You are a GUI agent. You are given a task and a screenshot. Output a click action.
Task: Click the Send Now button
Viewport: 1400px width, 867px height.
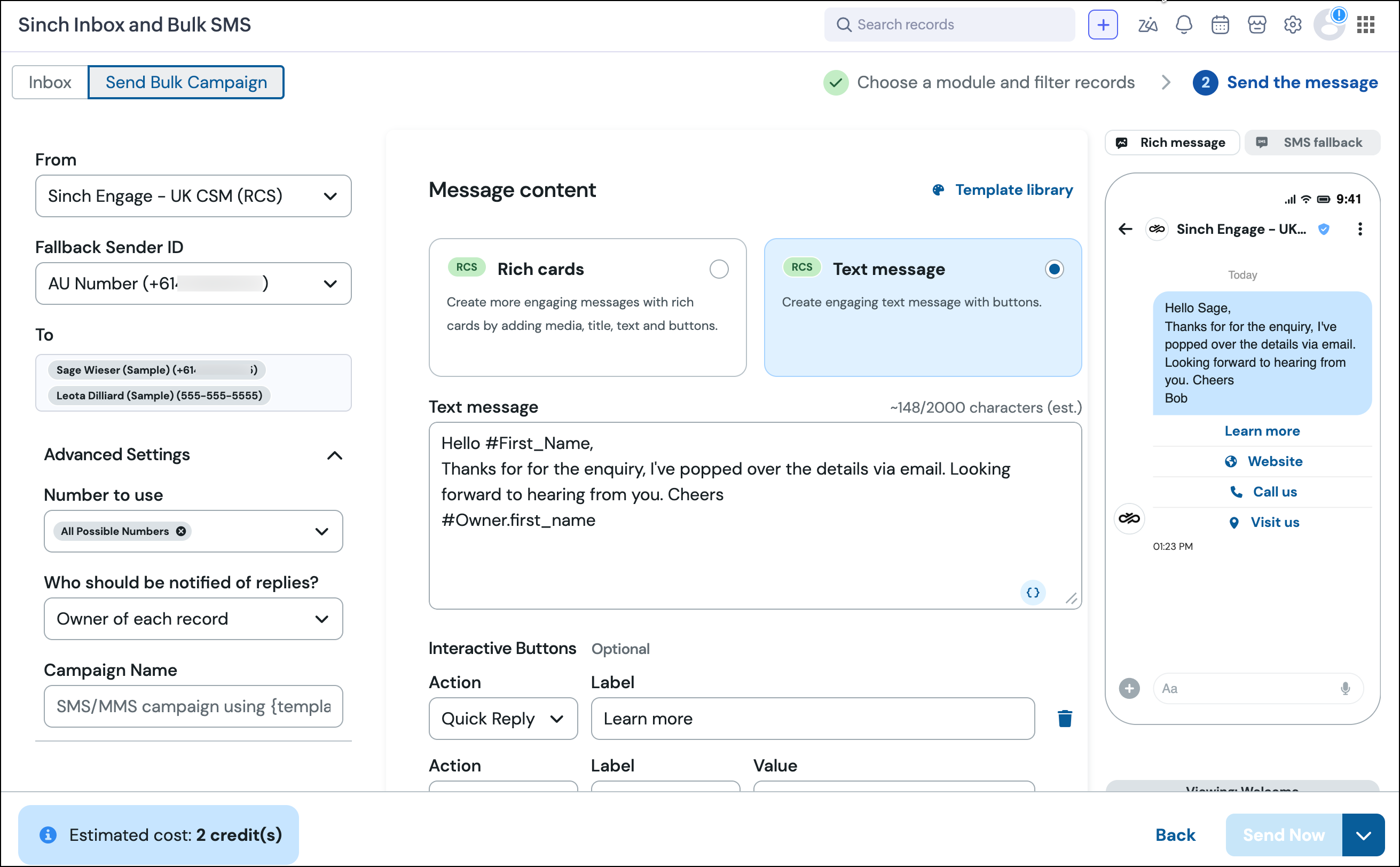click(x=1284, y=835)
